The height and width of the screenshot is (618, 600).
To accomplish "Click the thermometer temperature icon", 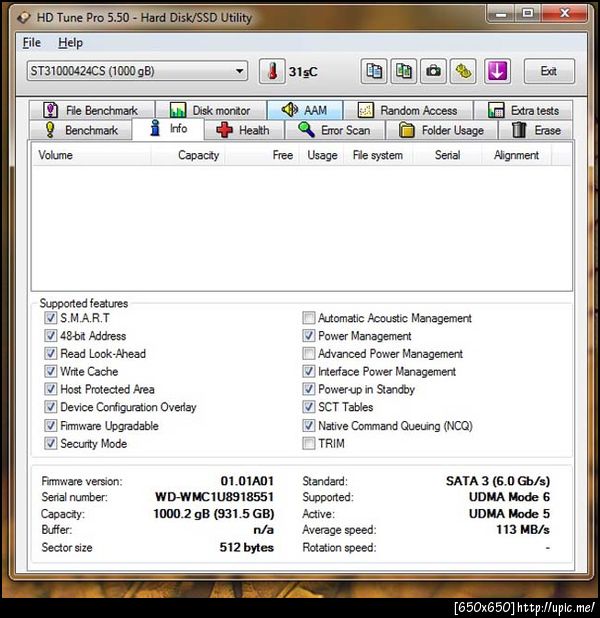I will click(x=272, y=71).
